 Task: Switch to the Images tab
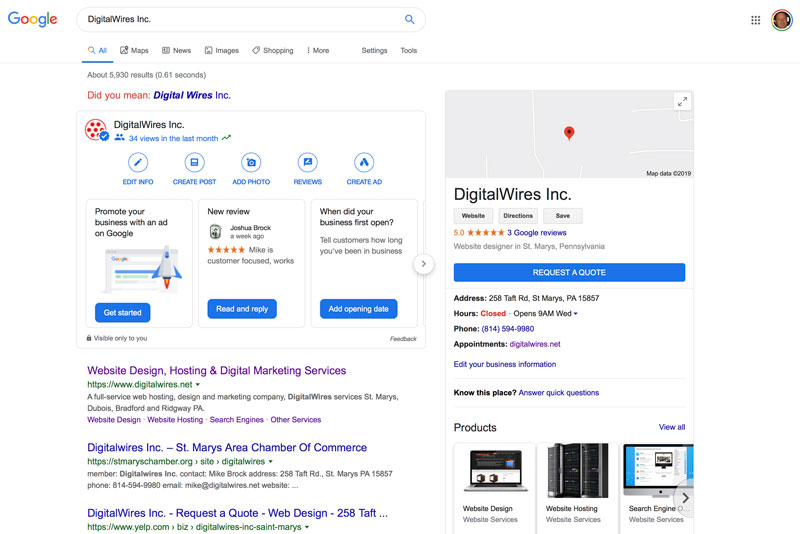pyautogui.click(x=221, y=50)
